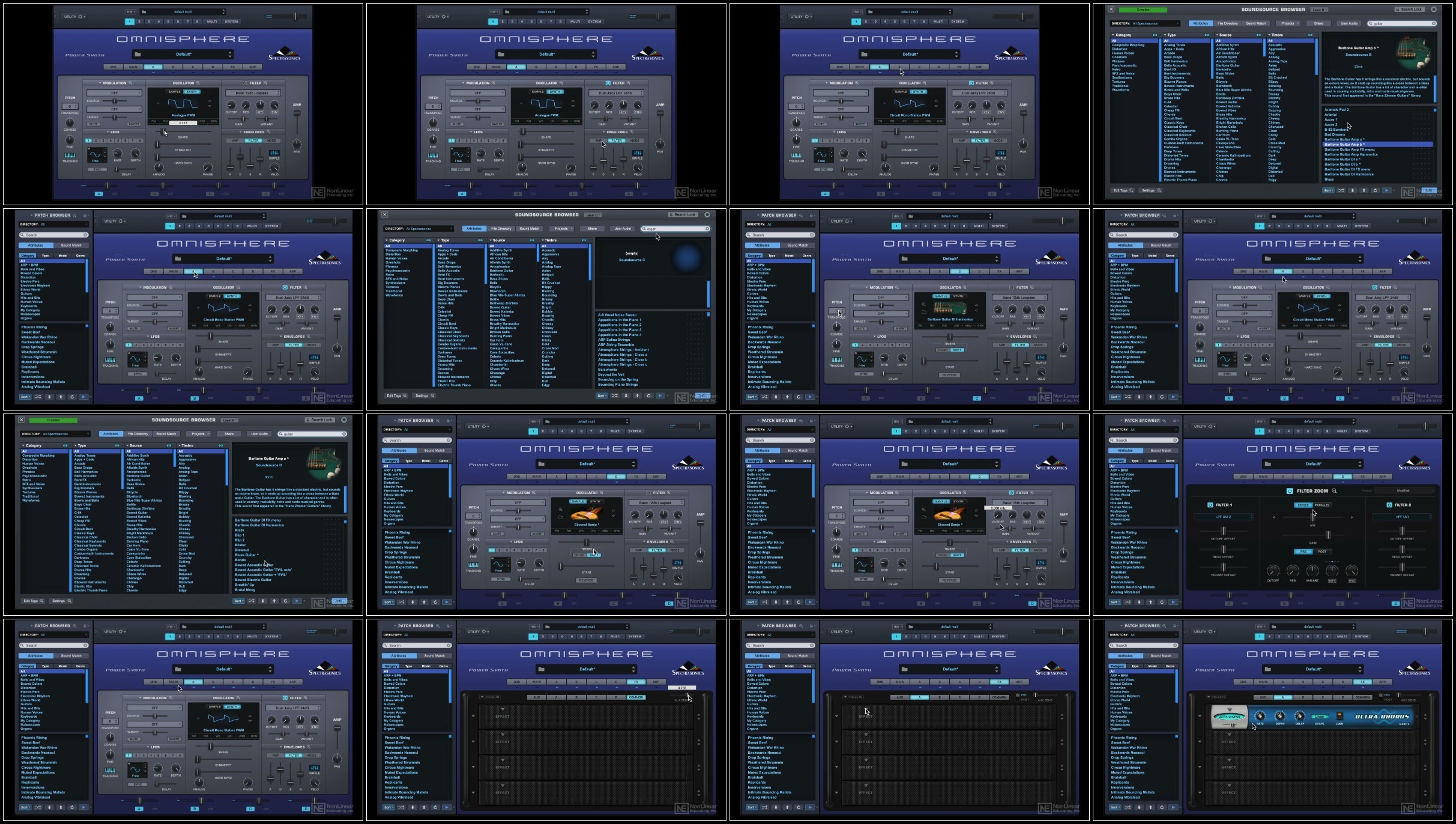The height and width of the screenshot is (824, 1456).
Task: Click the lock icon beside Patch Browser in Filter Zoom frame
Action: pyautogui.click(x=1174, y=421)
